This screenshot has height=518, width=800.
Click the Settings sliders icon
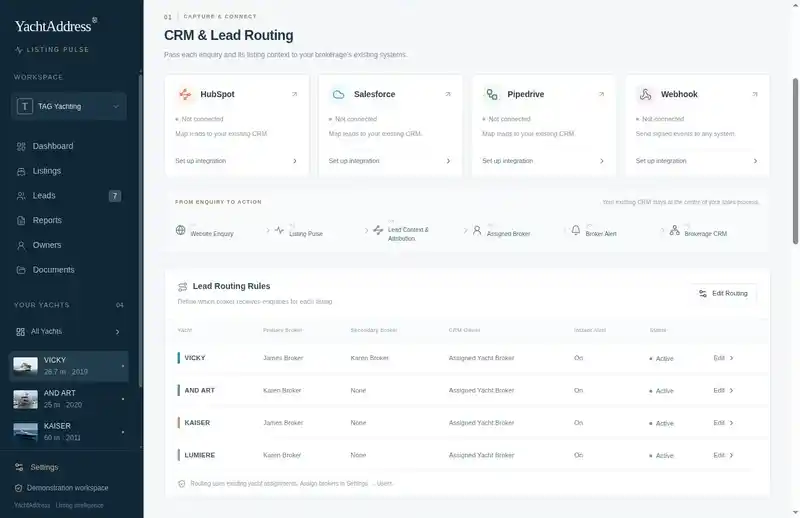[19, 467]
